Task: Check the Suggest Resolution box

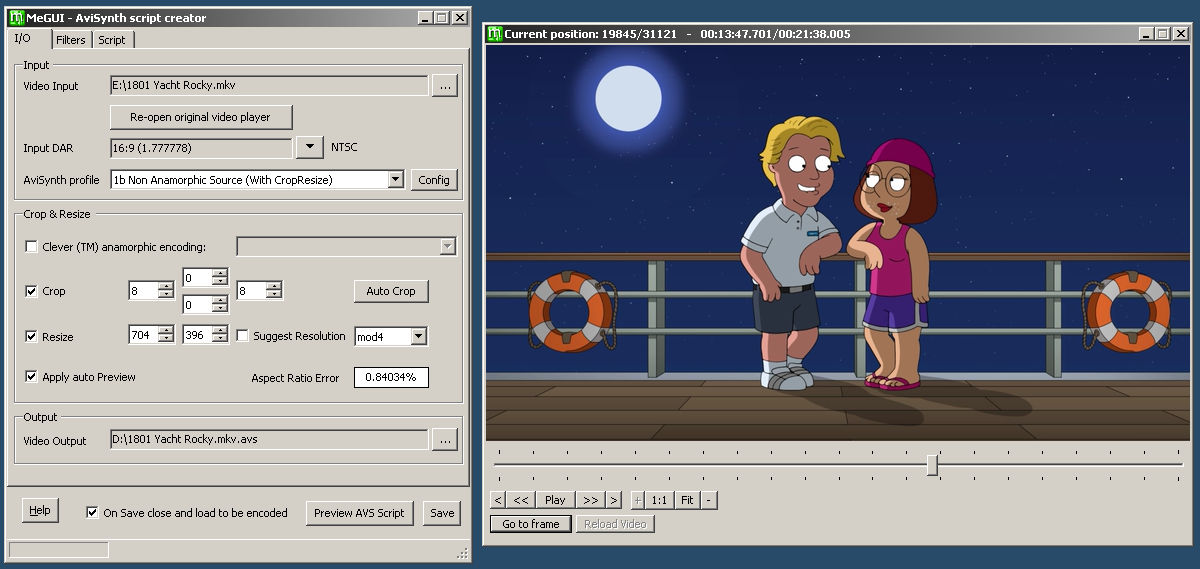Action: point(242,336)
